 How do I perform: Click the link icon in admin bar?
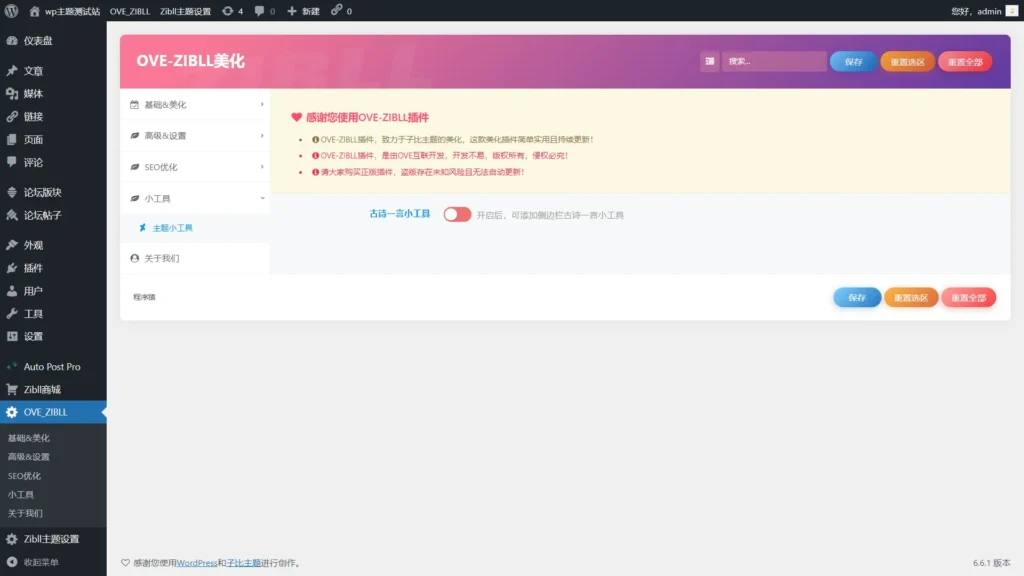pyautogui.click(x=336, y=10)
